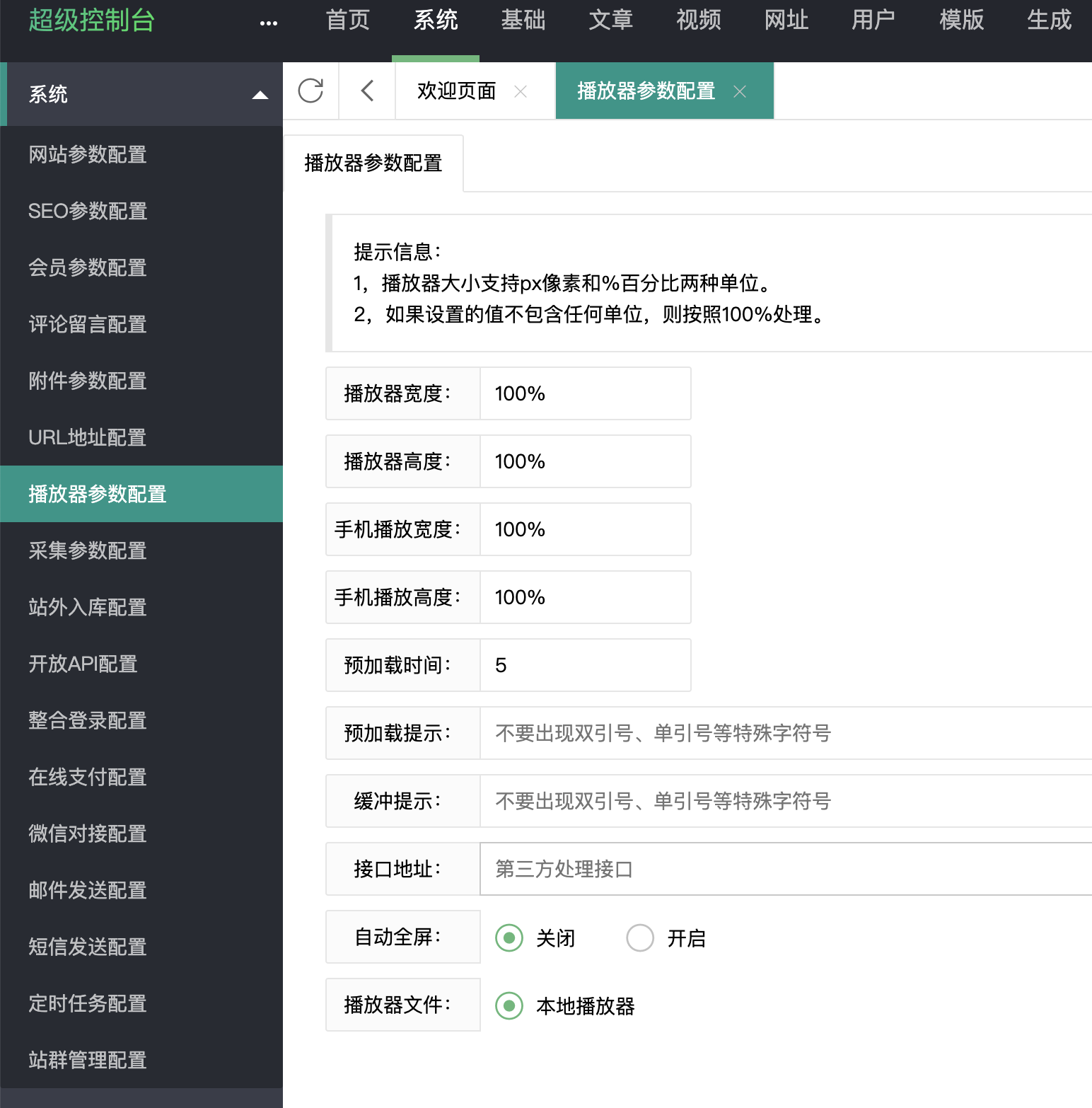Image resolution: width=1092 pixels, height=1108 pixels.
Task: Close the 欢迎页面 tab
Action: pyautogui.click(x=521, y=91)
